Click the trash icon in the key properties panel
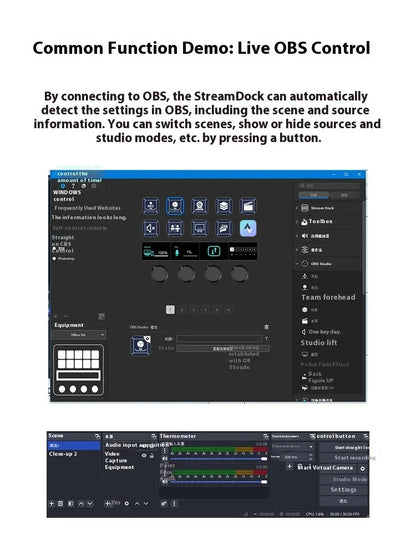The width and height of the screenshot is (416, 555). click(266, 327)
